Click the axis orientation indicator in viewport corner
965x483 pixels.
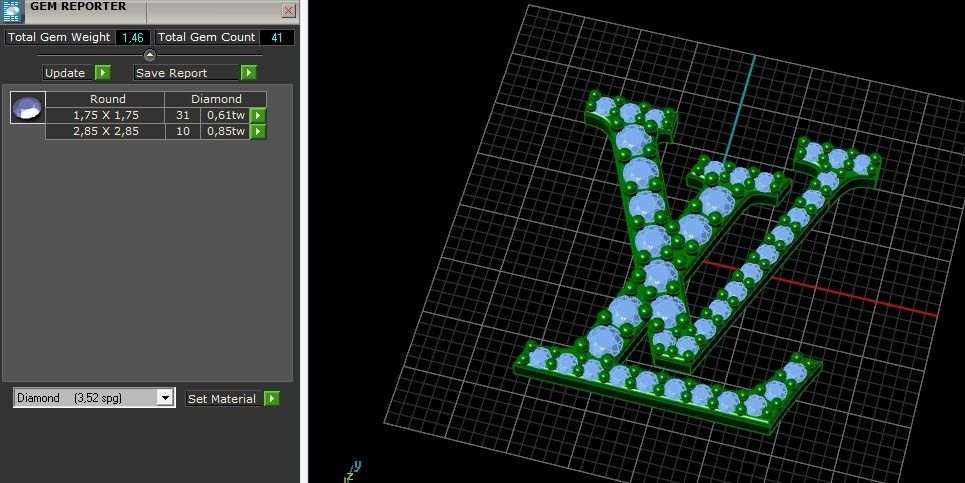[351, 471]
